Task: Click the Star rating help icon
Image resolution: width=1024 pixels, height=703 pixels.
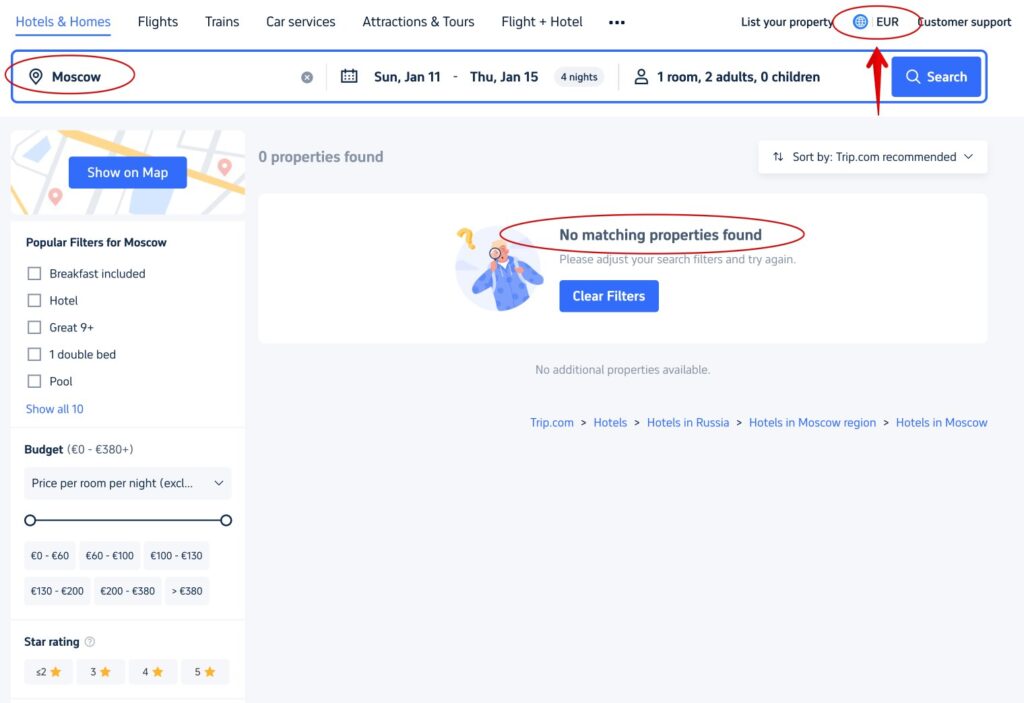Action: coord(89,642)
